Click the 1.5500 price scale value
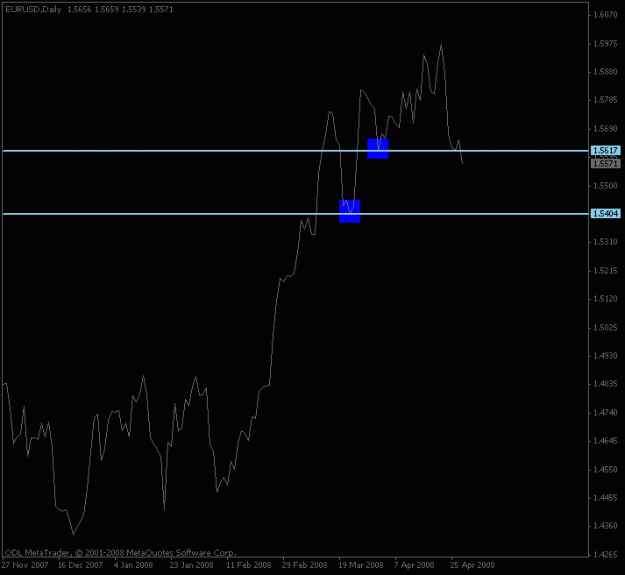The width and height of the screenshot is (625, 575). point(605,186)
